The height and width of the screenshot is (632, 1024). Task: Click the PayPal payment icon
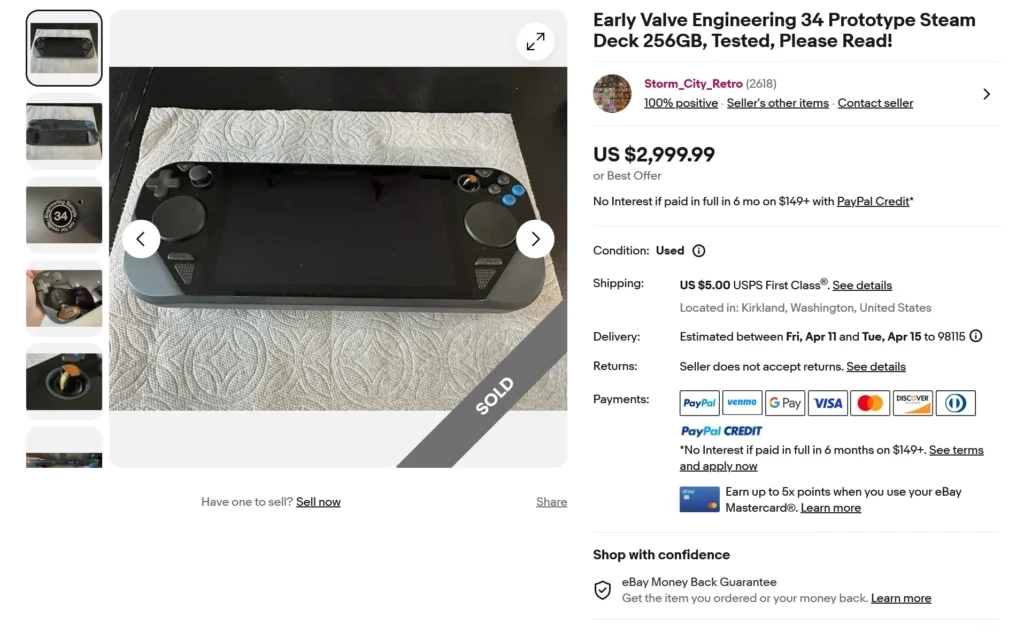700,403
